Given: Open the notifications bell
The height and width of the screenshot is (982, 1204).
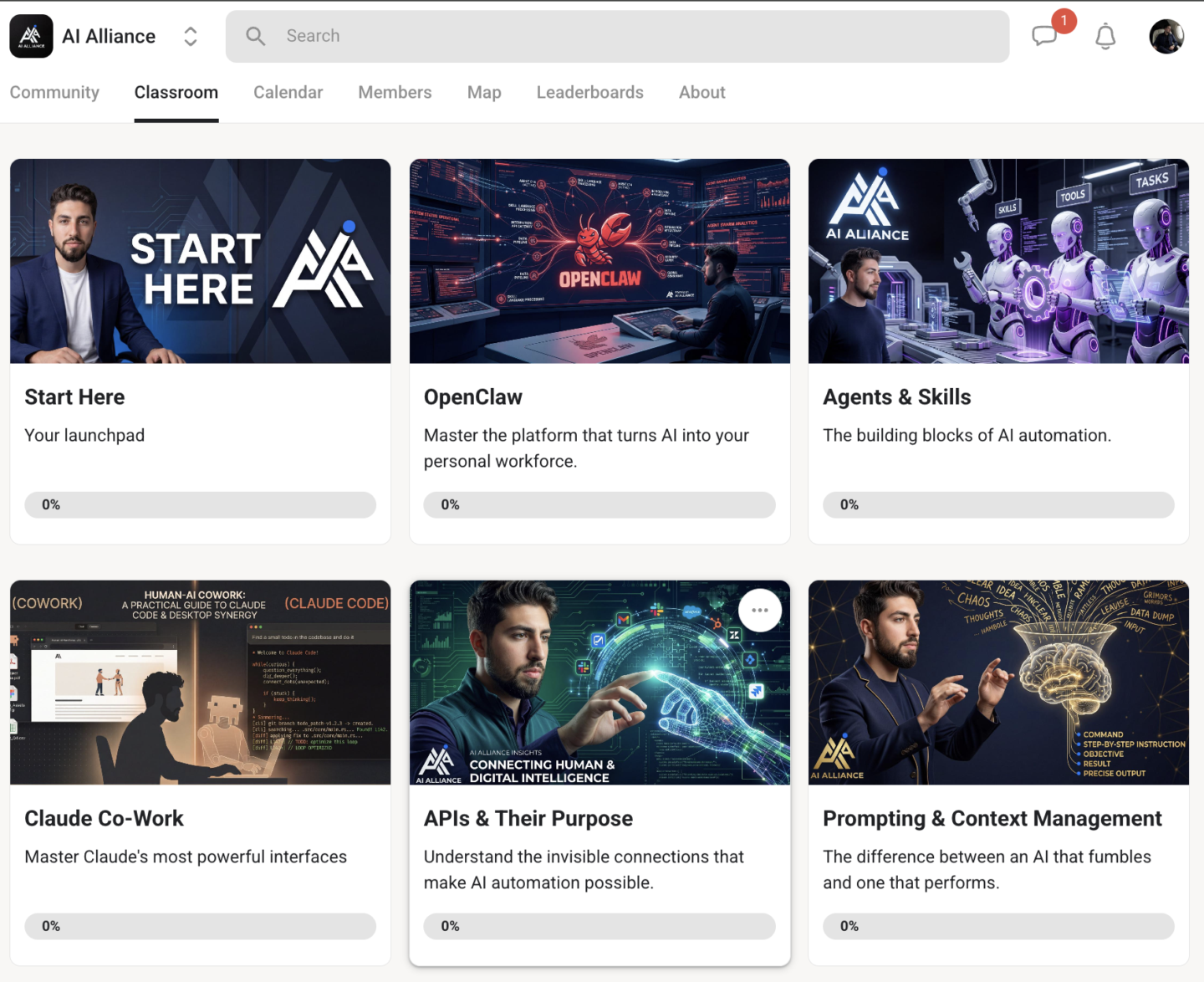Looking at the screenshot, I should tap(1105, 36).
